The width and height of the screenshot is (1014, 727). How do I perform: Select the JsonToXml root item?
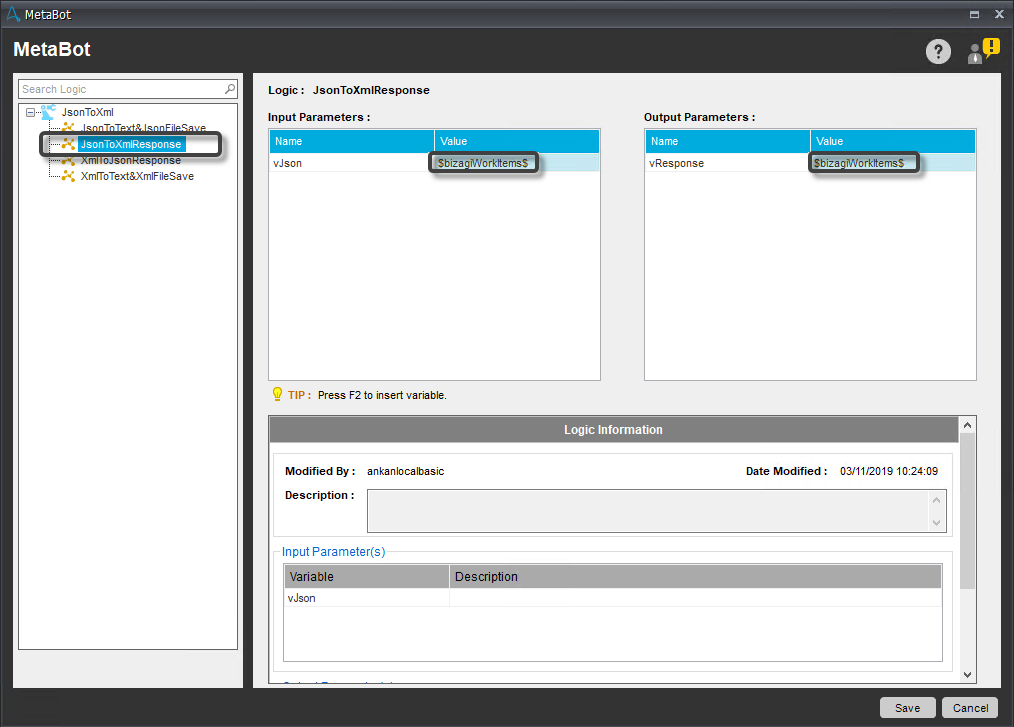point(87,112)
